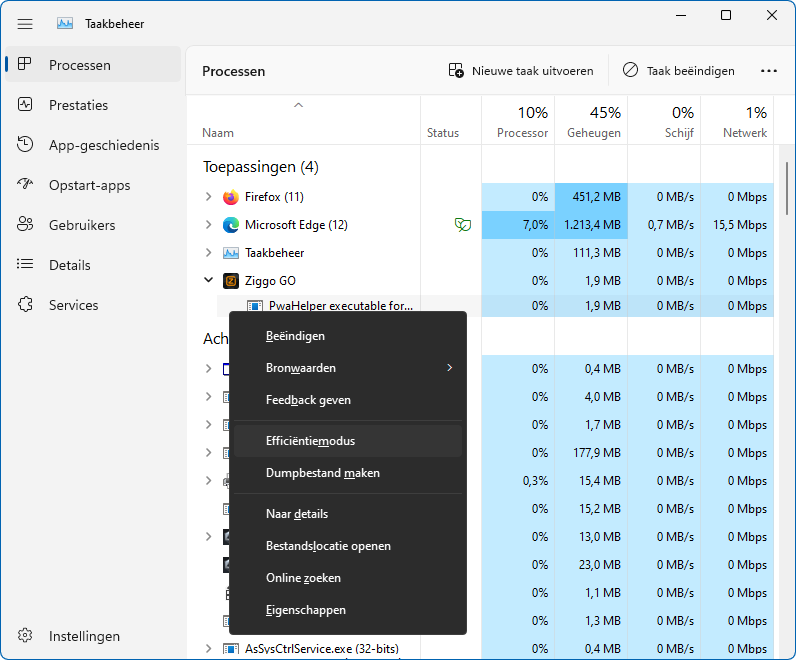Expand the Taakbeheer process group

[208, 252]
